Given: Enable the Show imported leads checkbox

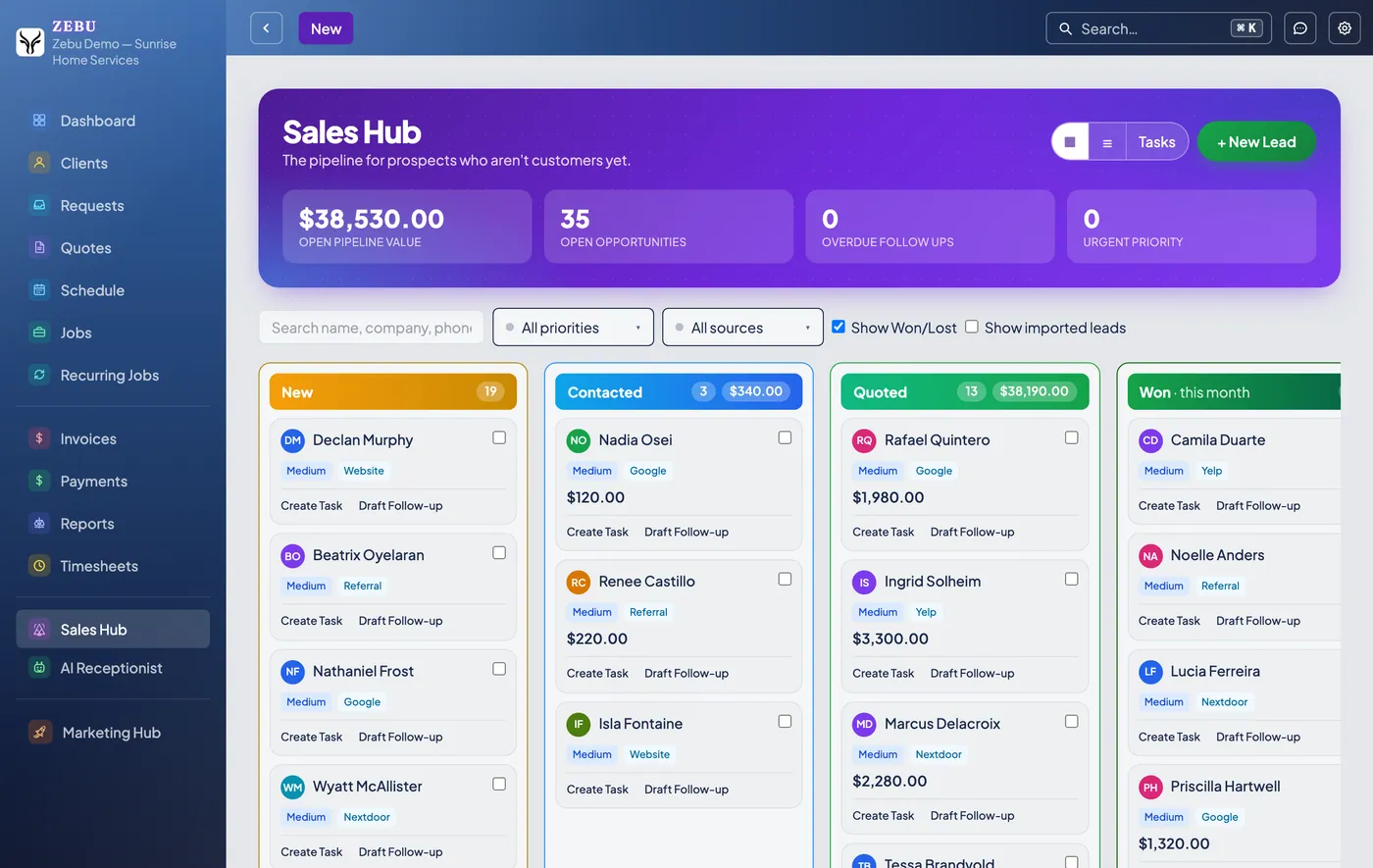Looking at the screenshot, I should point(972,327).
